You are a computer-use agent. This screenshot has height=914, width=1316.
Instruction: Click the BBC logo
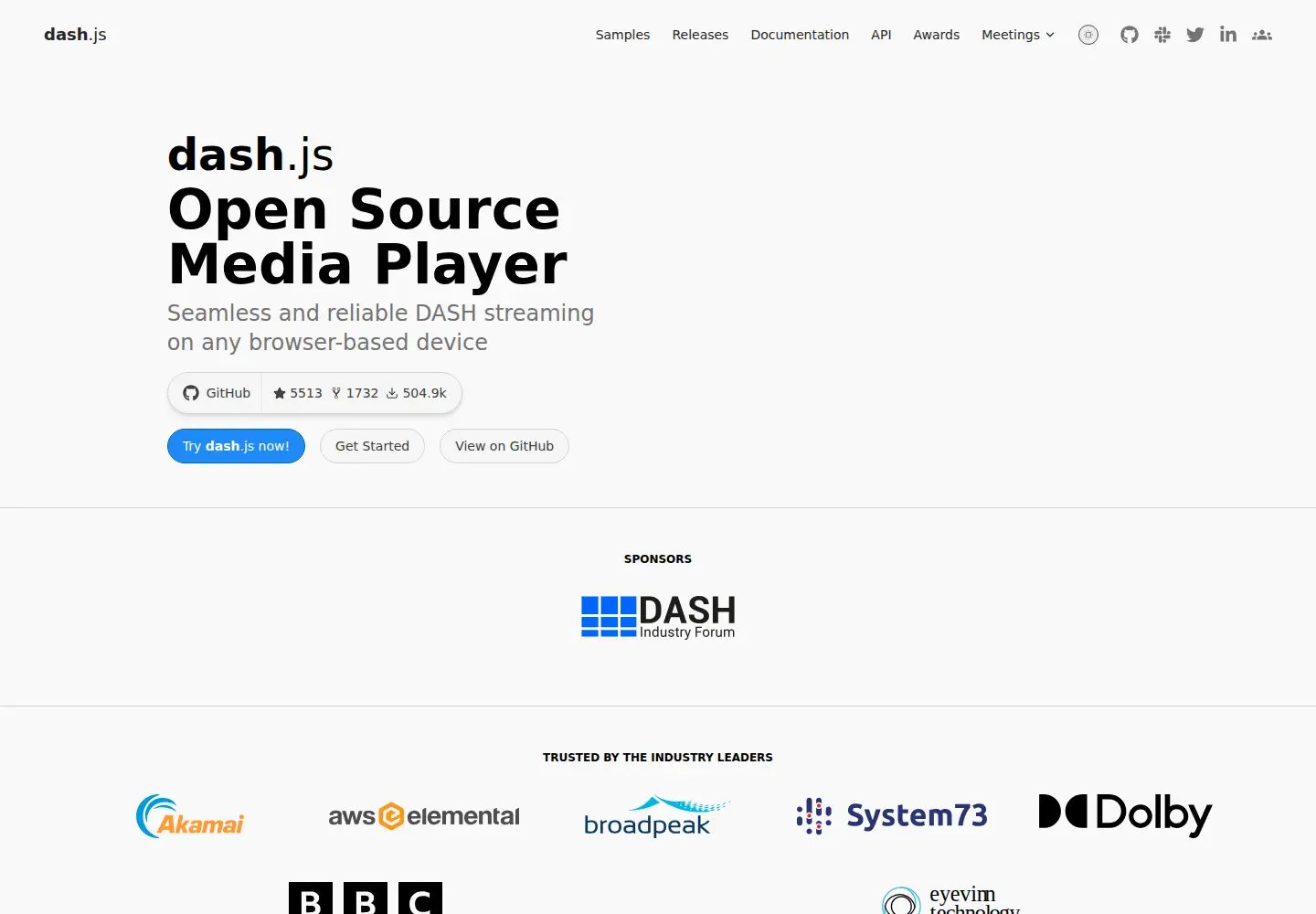tap(366, 898)
